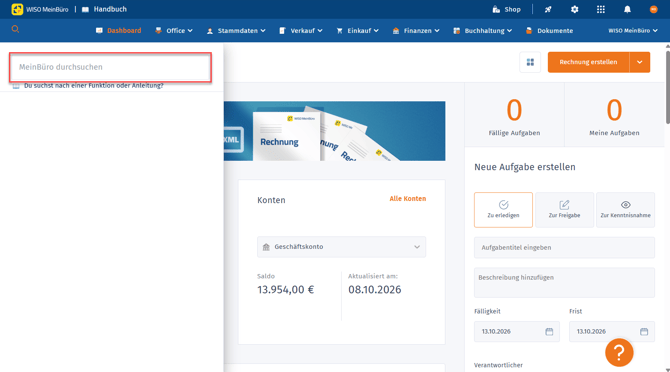Screen dimensions: 670x372
Task: Open the Shop link text
Action: (x=512, y=9)
